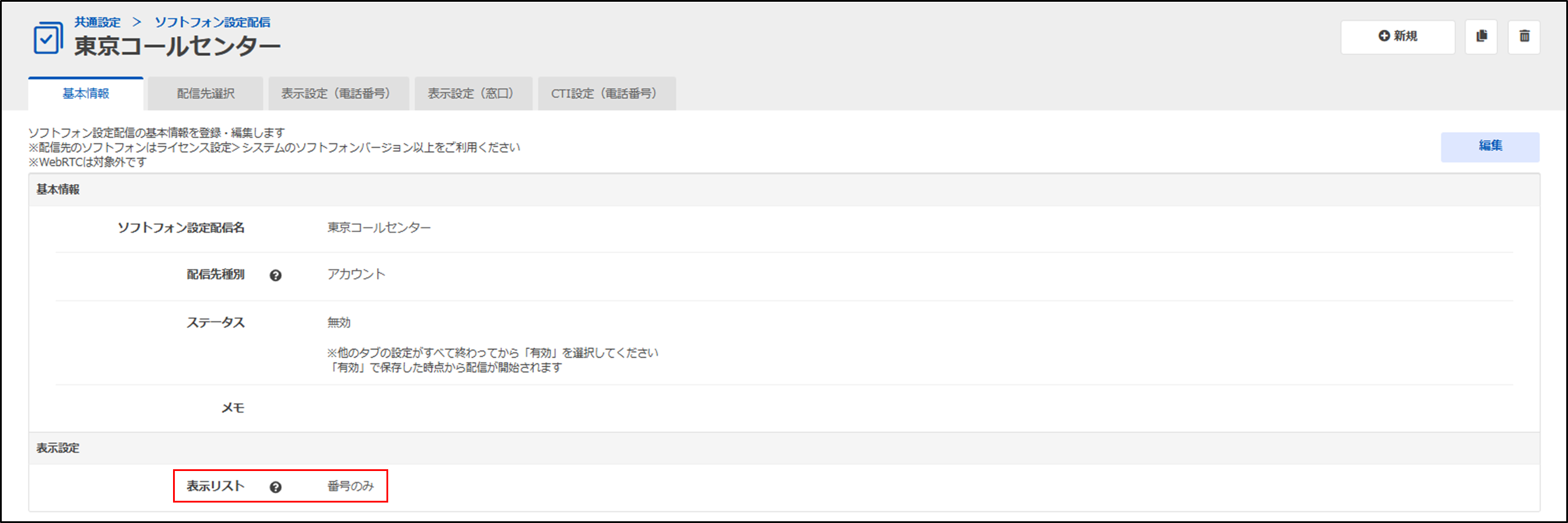The width and height of the screenshot is (1568, 523).
Task: Click the 無効 status value
Action: 339,323
